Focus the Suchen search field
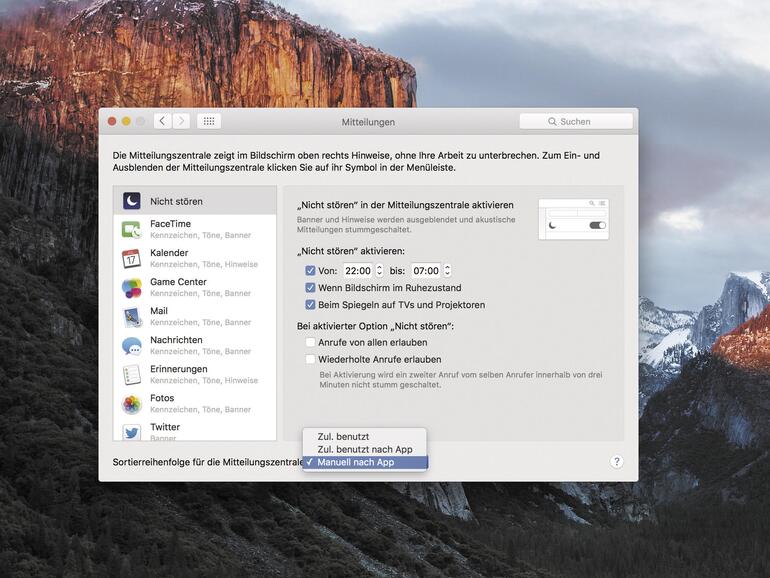This screenshot has width=770, height=578. click(576, 121)
